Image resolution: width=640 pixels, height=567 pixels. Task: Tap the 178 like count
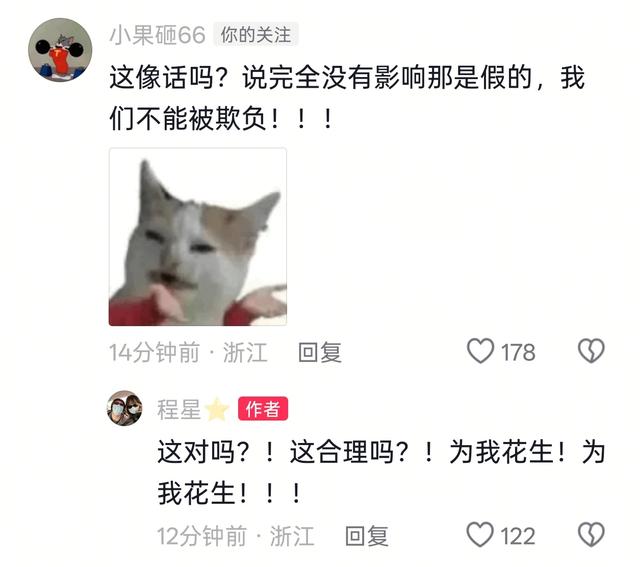(518, 352)
